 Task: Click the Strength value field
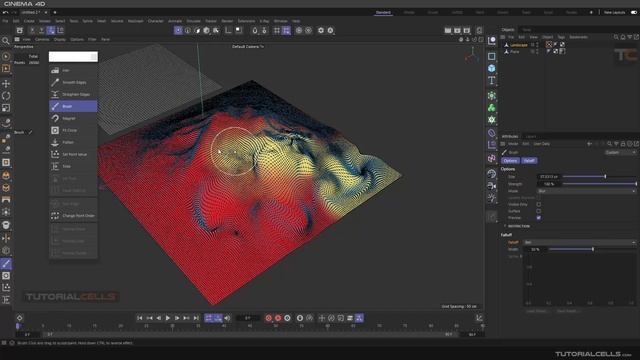[549, 184]
